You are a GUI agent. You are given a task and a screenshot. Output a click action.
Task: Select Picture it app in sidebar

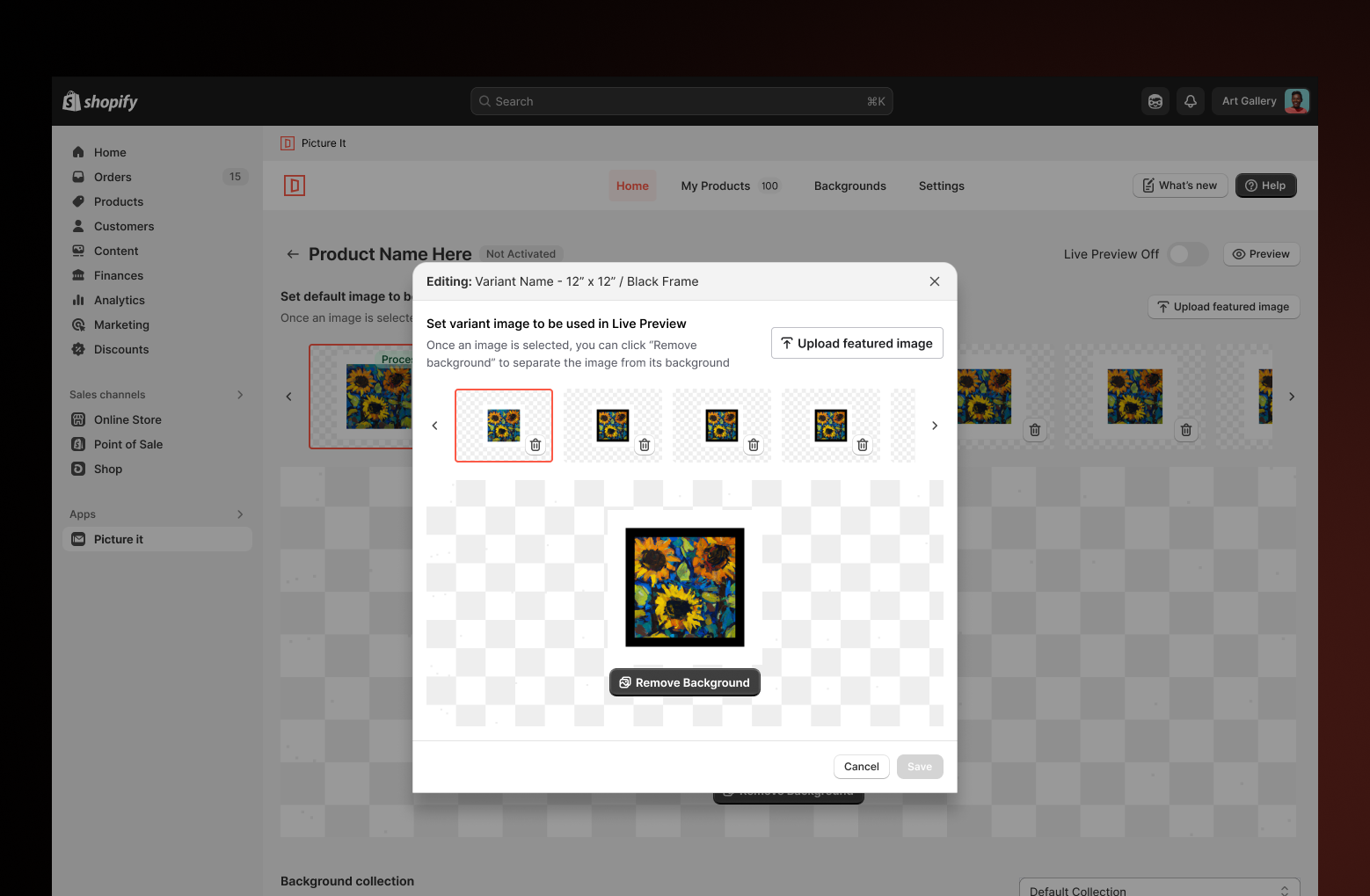pos(157,539)
